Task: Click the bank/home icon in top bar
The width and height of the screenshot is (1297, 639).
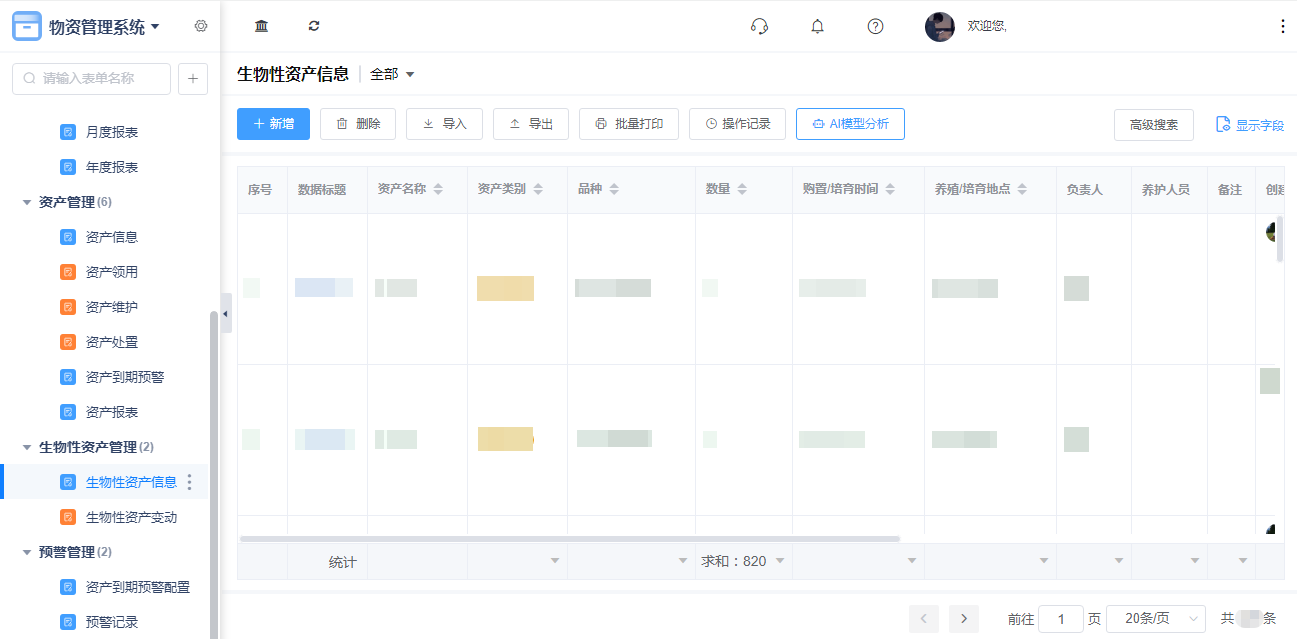Action: (x=261, y=26)
